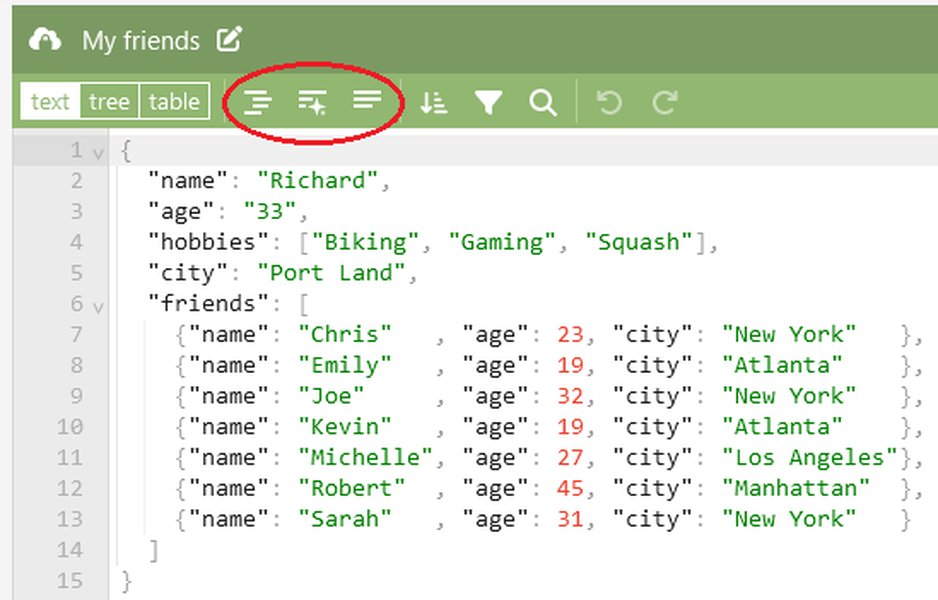This screenshot has height=600, width=938.
Task: Undo the last change
Action: [x=610, y=102]
